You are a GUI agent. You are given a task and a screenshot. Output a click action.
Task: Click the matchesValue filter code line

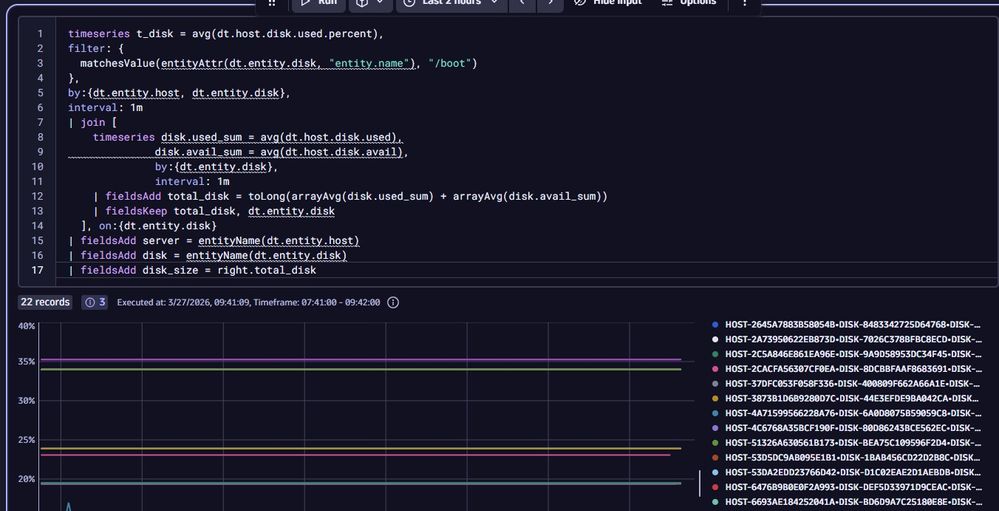[x=278, y=63]
